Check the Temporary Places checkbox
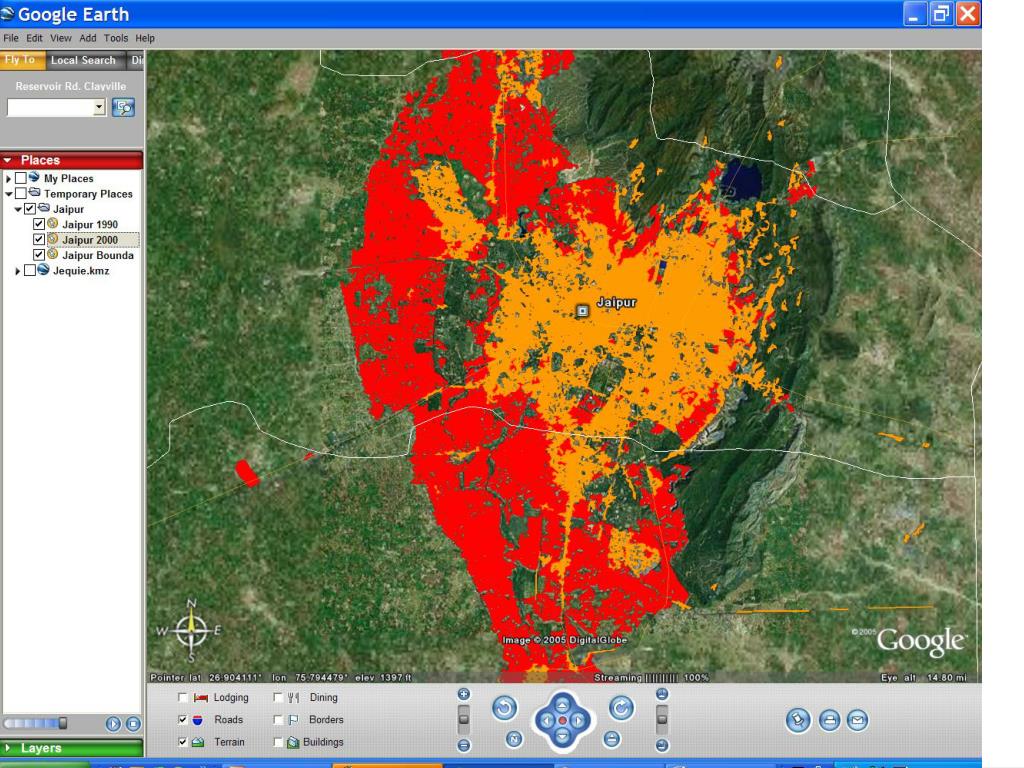1024x768 pixels. coord(21,193)
